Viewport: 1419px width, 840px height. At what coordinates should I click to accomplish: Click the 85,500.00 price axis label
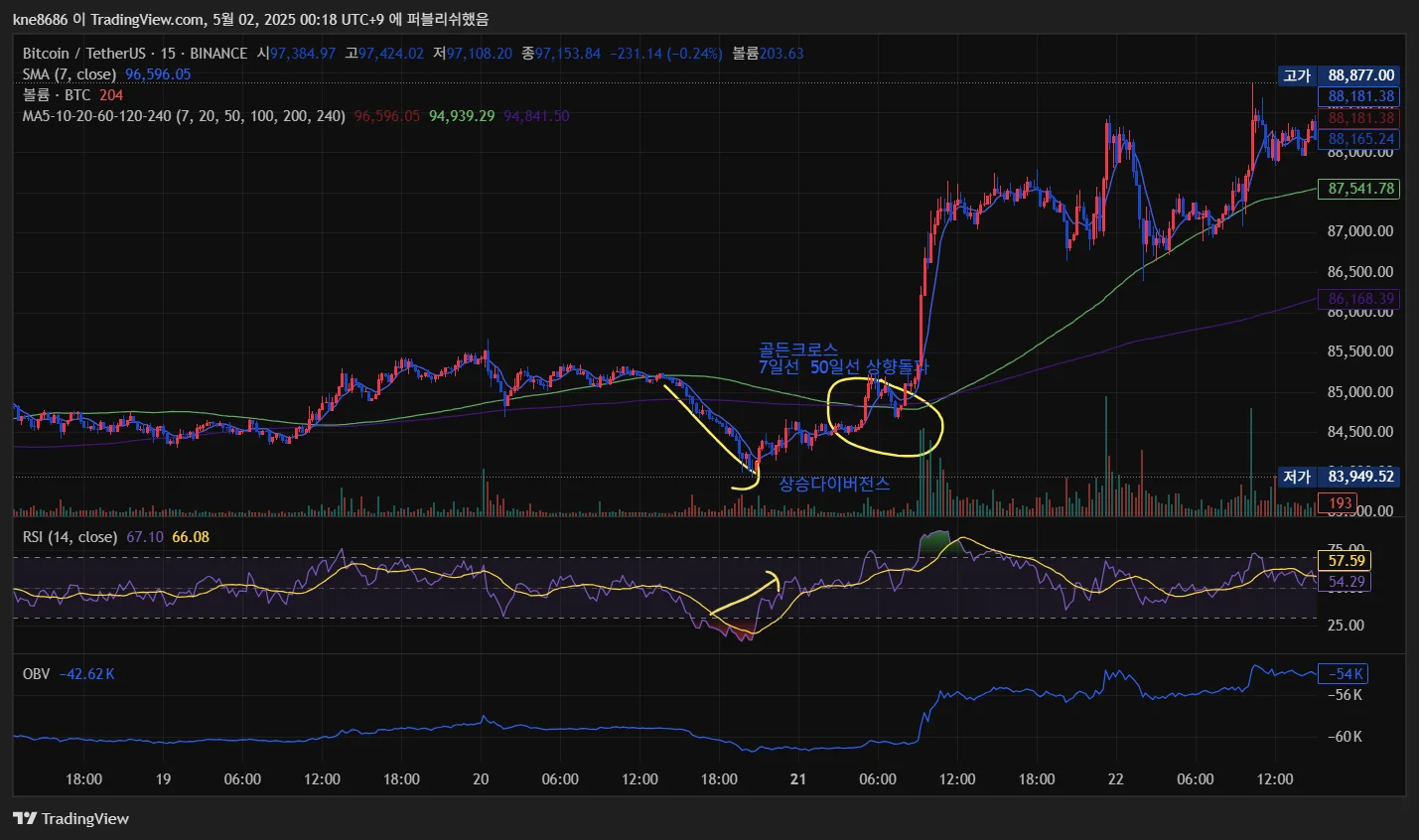[x=1360, y=351]
